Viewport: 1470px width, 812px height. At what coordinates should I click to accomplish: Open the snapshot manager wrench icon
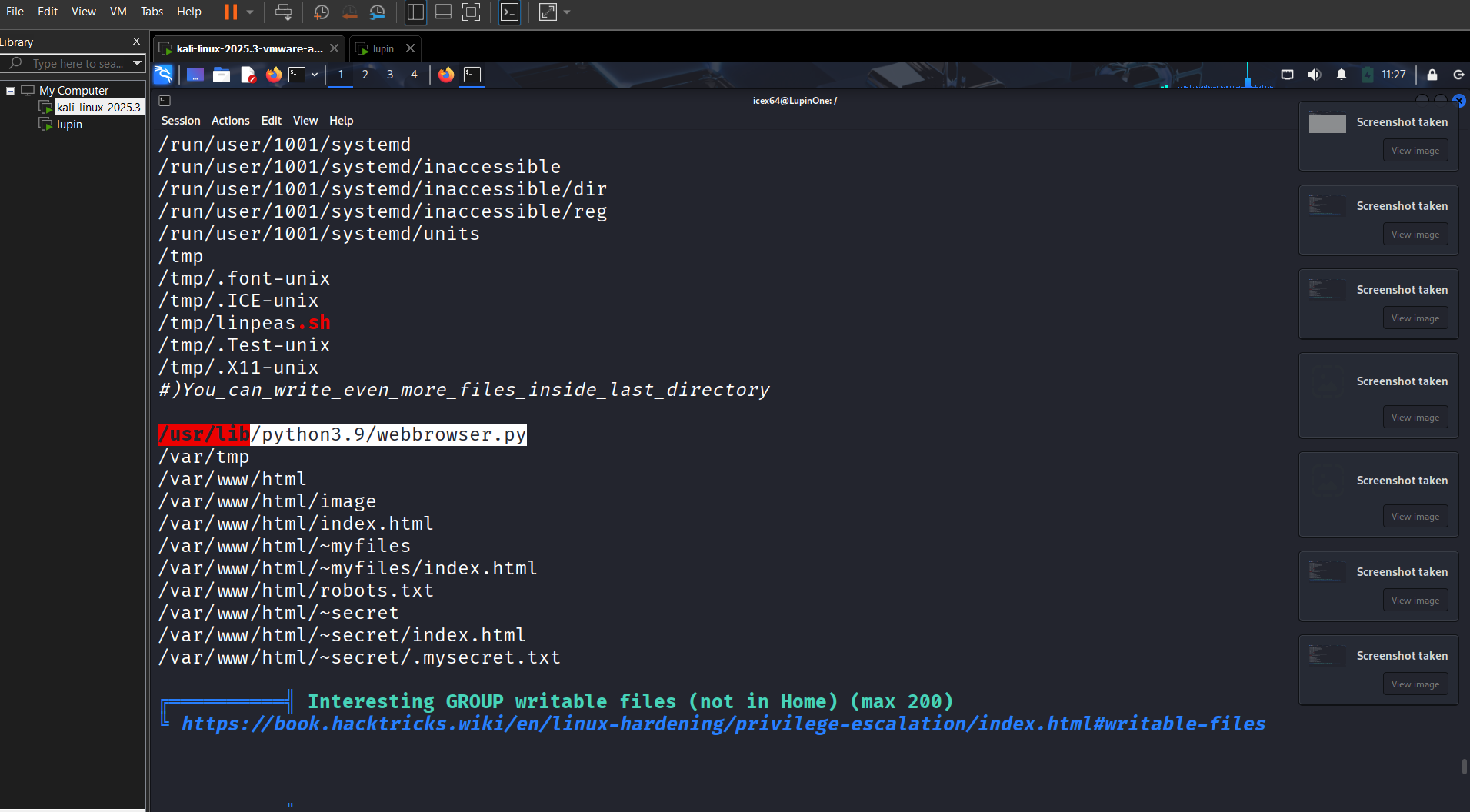tap(377, 12)
